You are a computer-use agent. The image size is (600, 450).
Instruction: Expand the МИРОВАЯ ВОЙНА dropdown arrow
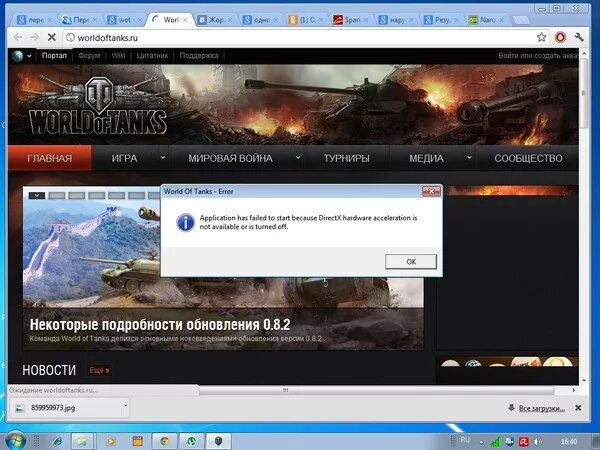[298, 157]
